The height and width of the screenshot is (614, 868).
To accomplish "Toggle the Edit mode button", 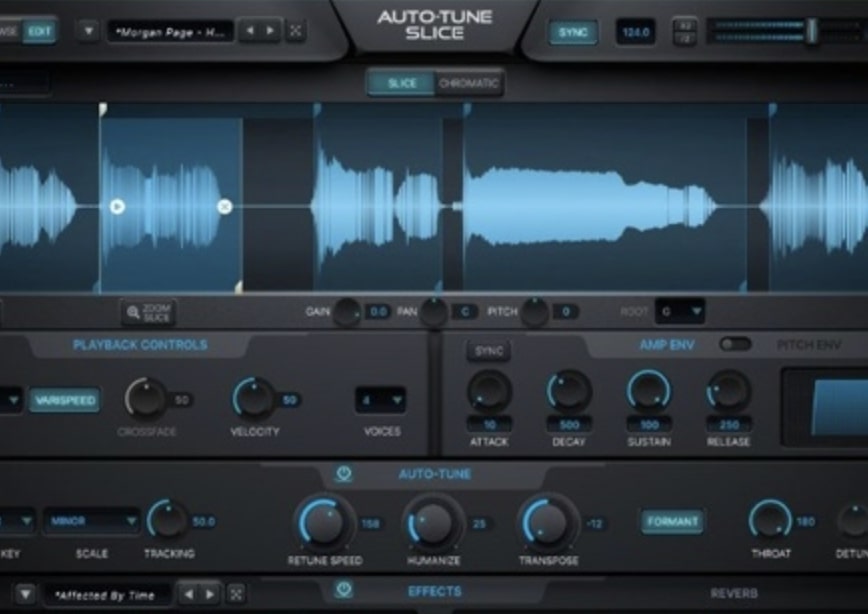I will pyautogui.click(x=39, y=32).
